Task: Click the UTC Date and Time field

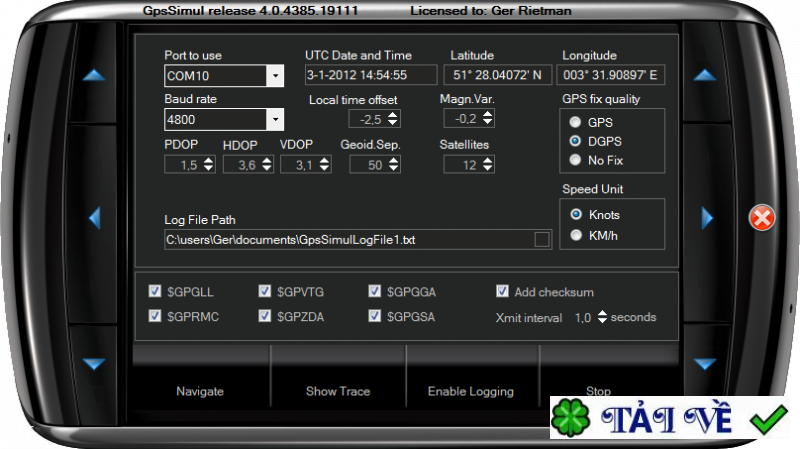Action: click(371, 75)
